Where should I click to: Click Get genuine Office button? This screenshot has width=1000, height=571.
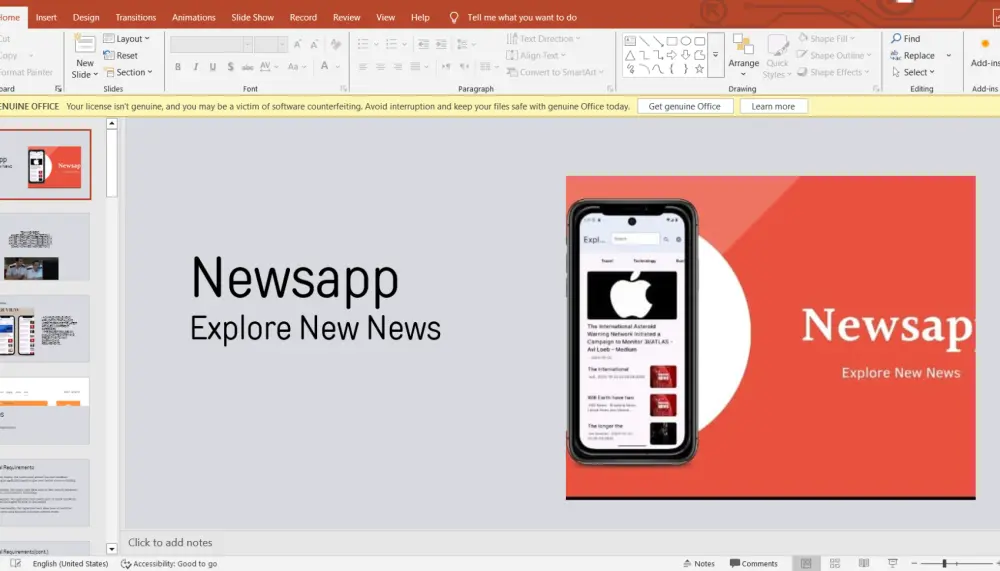[684, 107]
